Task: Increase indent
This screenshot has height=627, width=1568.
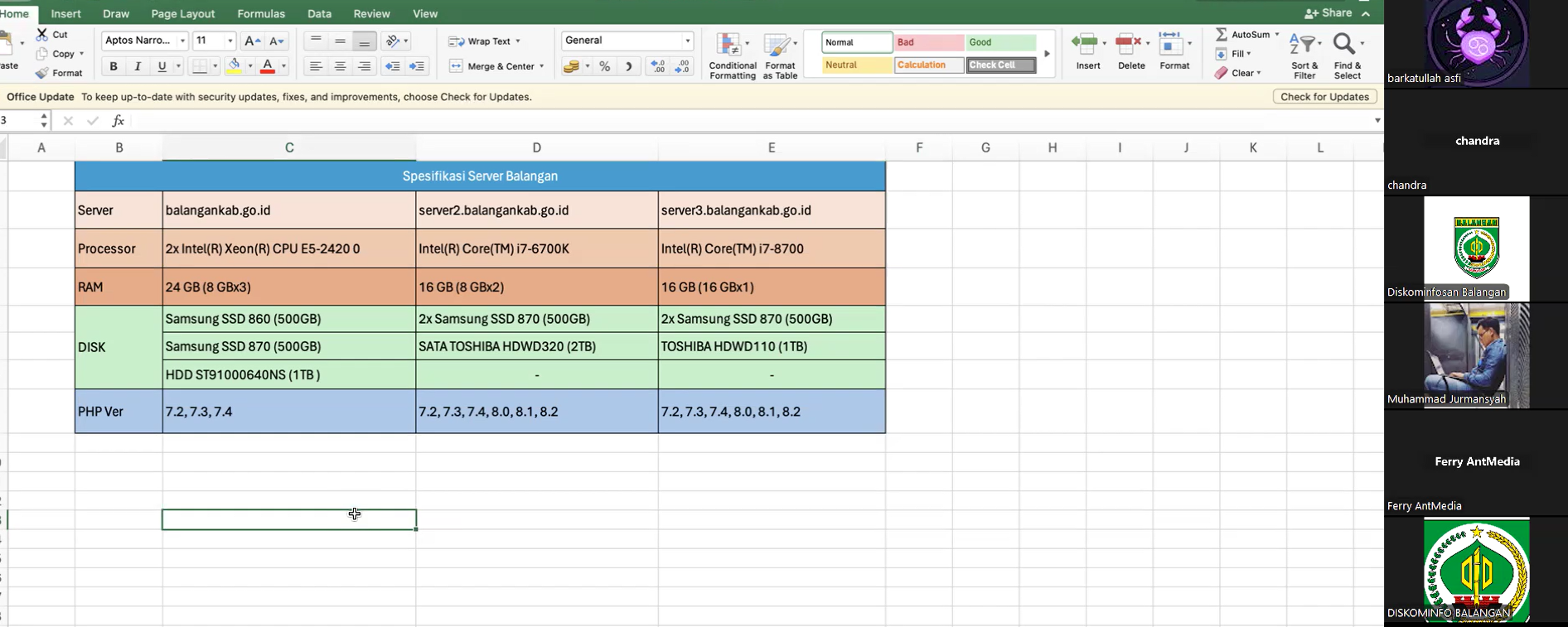Action: 417,66
